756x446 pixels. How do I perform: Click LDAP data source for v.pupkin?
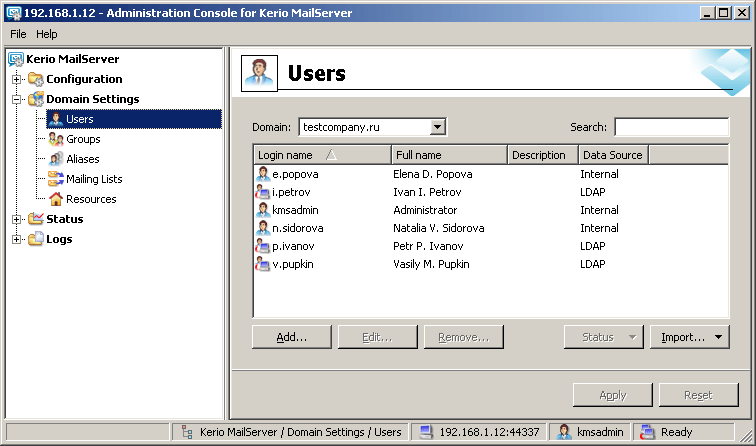[x=593, y=264]
